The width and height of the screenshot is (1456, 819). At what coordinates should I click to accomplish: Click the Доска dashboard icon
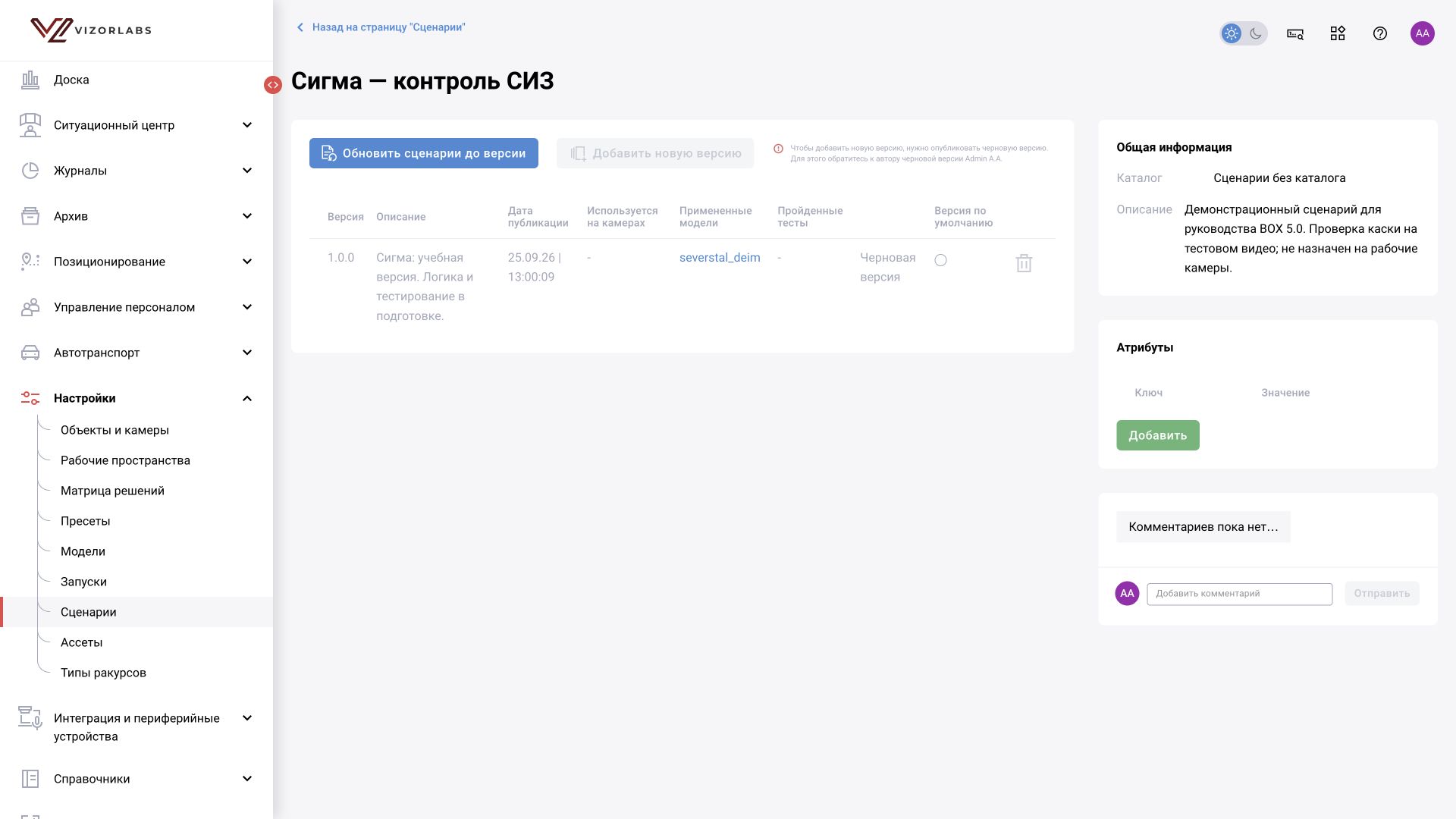click(30, 80)
